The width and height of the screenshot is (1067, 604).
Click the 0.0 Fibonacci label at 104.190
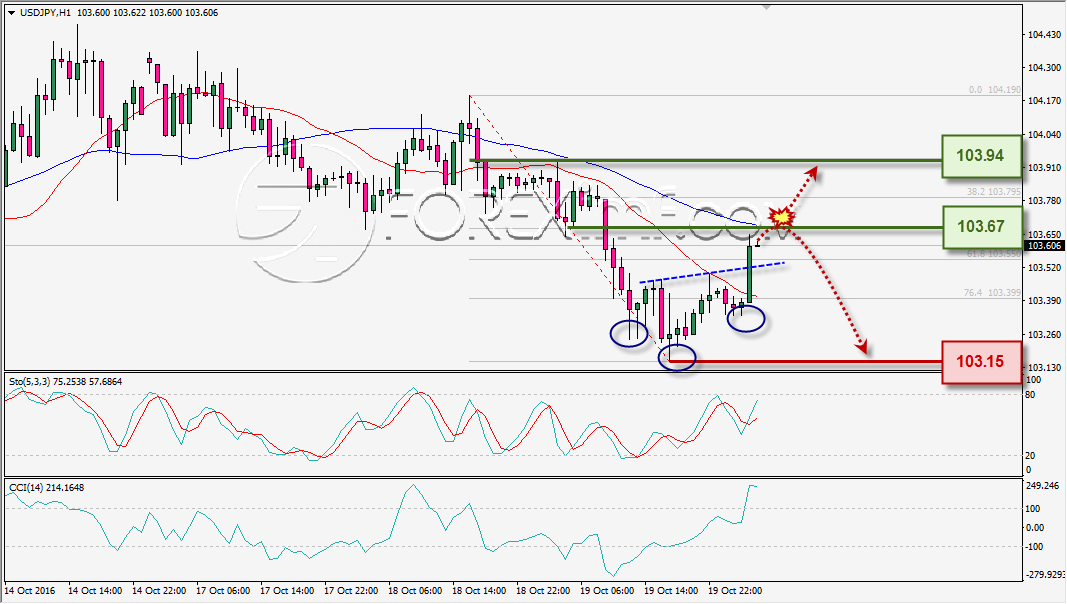[x=994, y=90]
